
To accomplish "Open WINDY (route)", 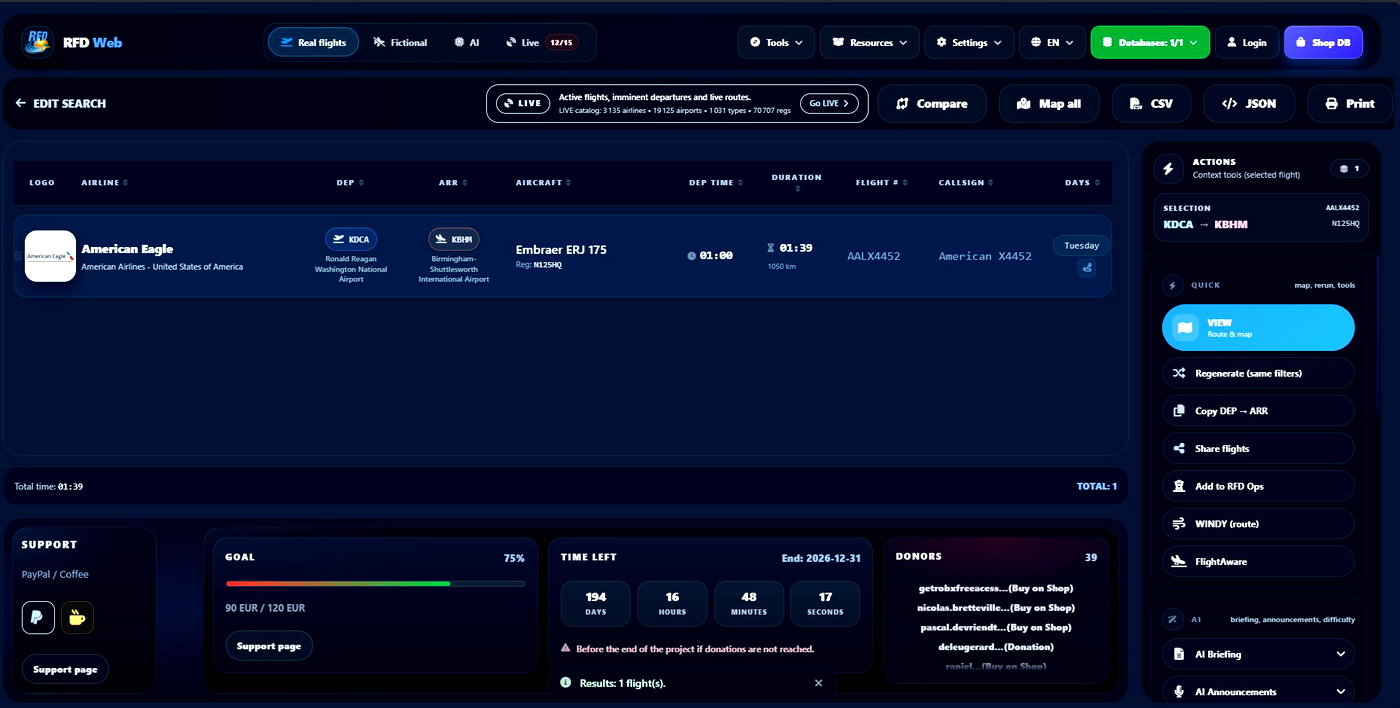I will click(1258, 524).
